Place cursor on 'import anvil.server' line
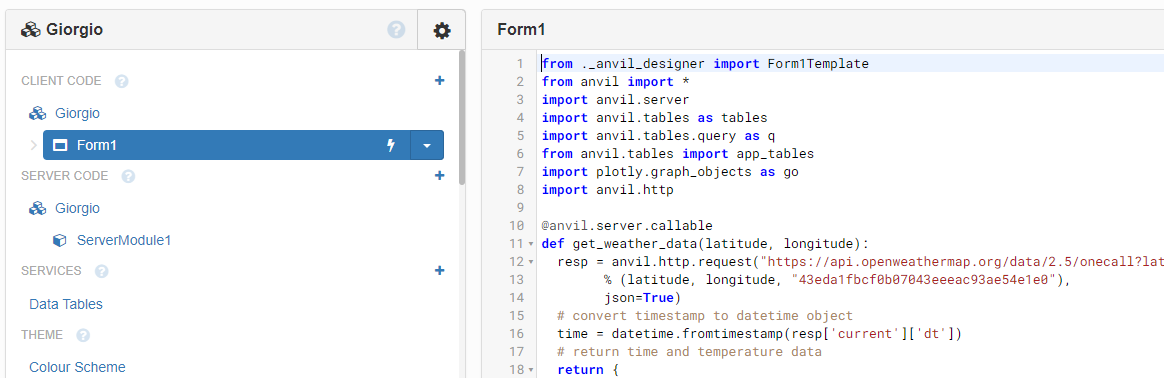Screen dimensions: 1164x378 (615, 100)
